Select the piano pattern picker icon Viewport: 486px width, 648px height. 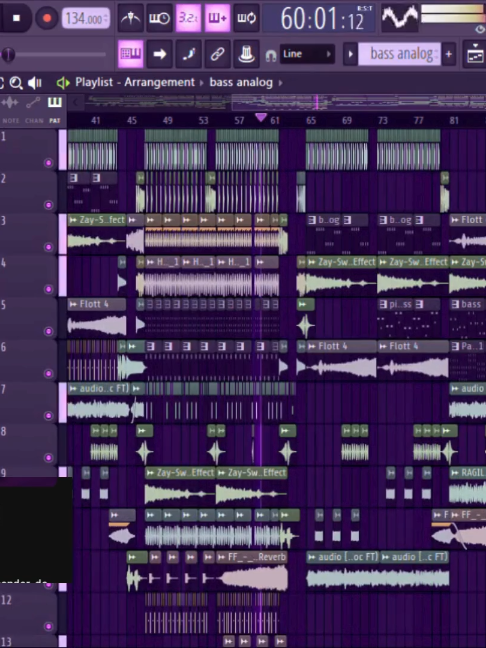point(55,102)
